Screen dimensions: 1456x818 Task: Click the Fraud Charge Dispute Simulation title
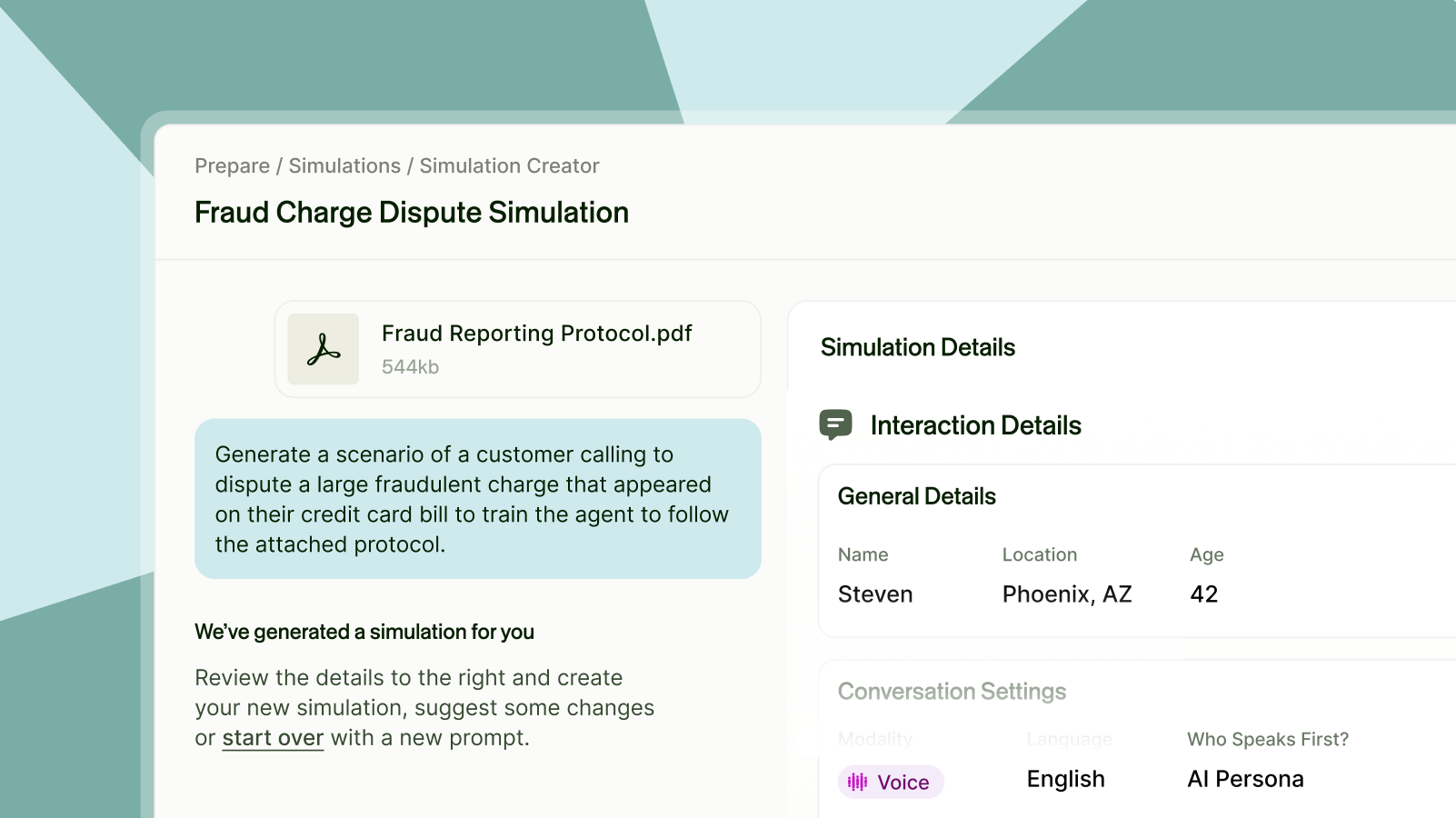412,213
